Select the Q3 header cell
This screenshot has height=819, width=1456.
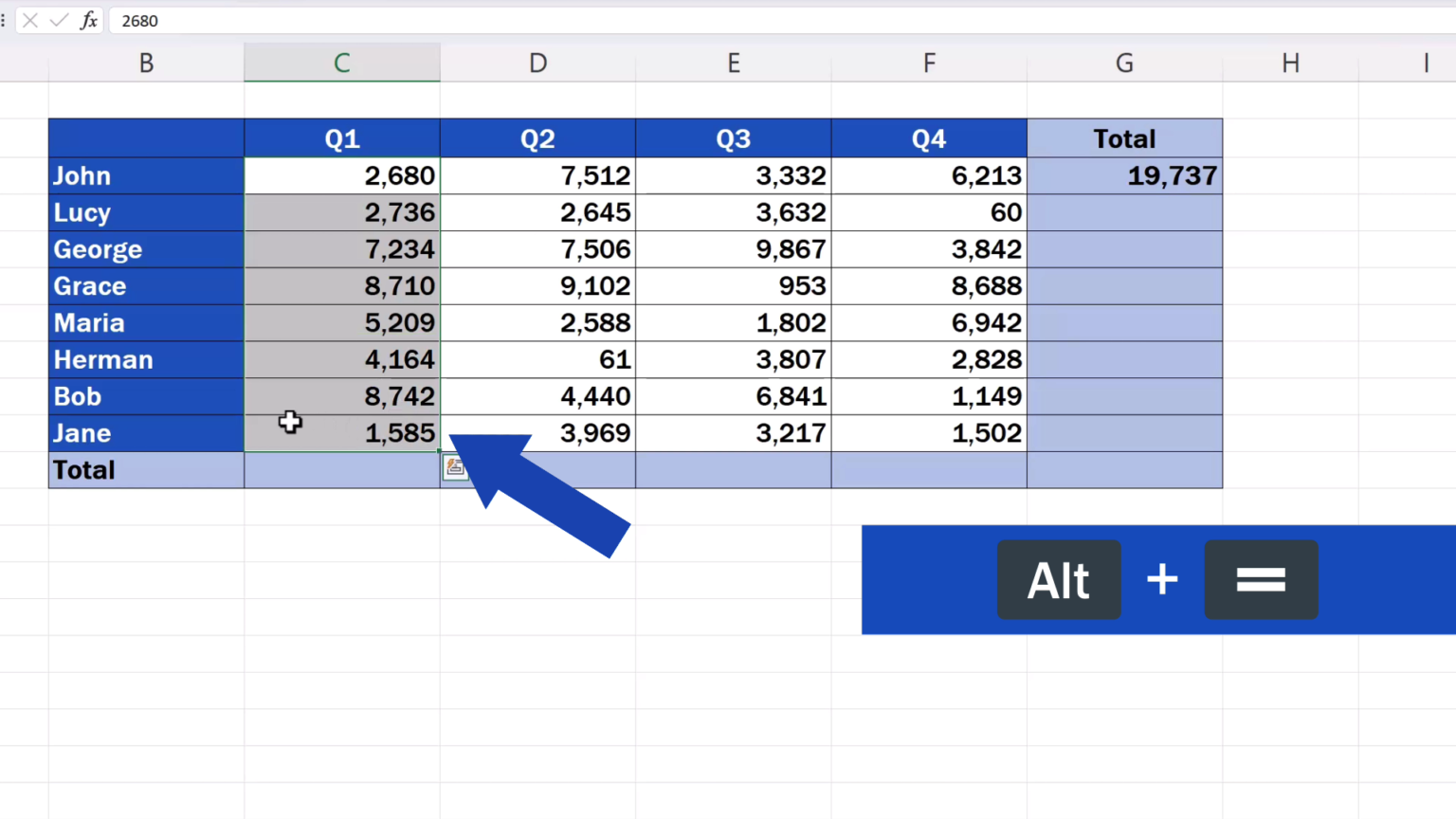coord(733,138)
